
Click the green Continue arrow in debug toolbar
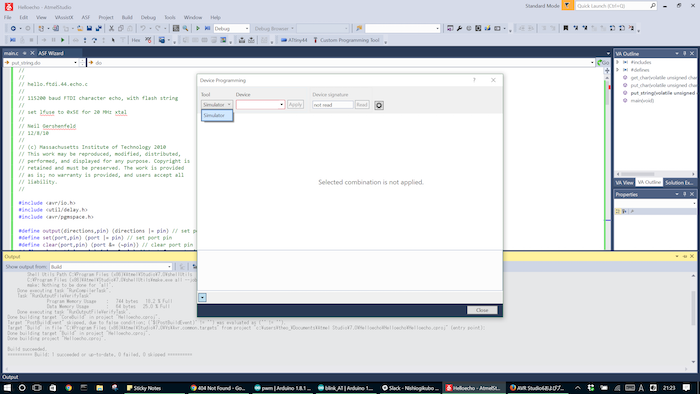(x=62, y=40)
